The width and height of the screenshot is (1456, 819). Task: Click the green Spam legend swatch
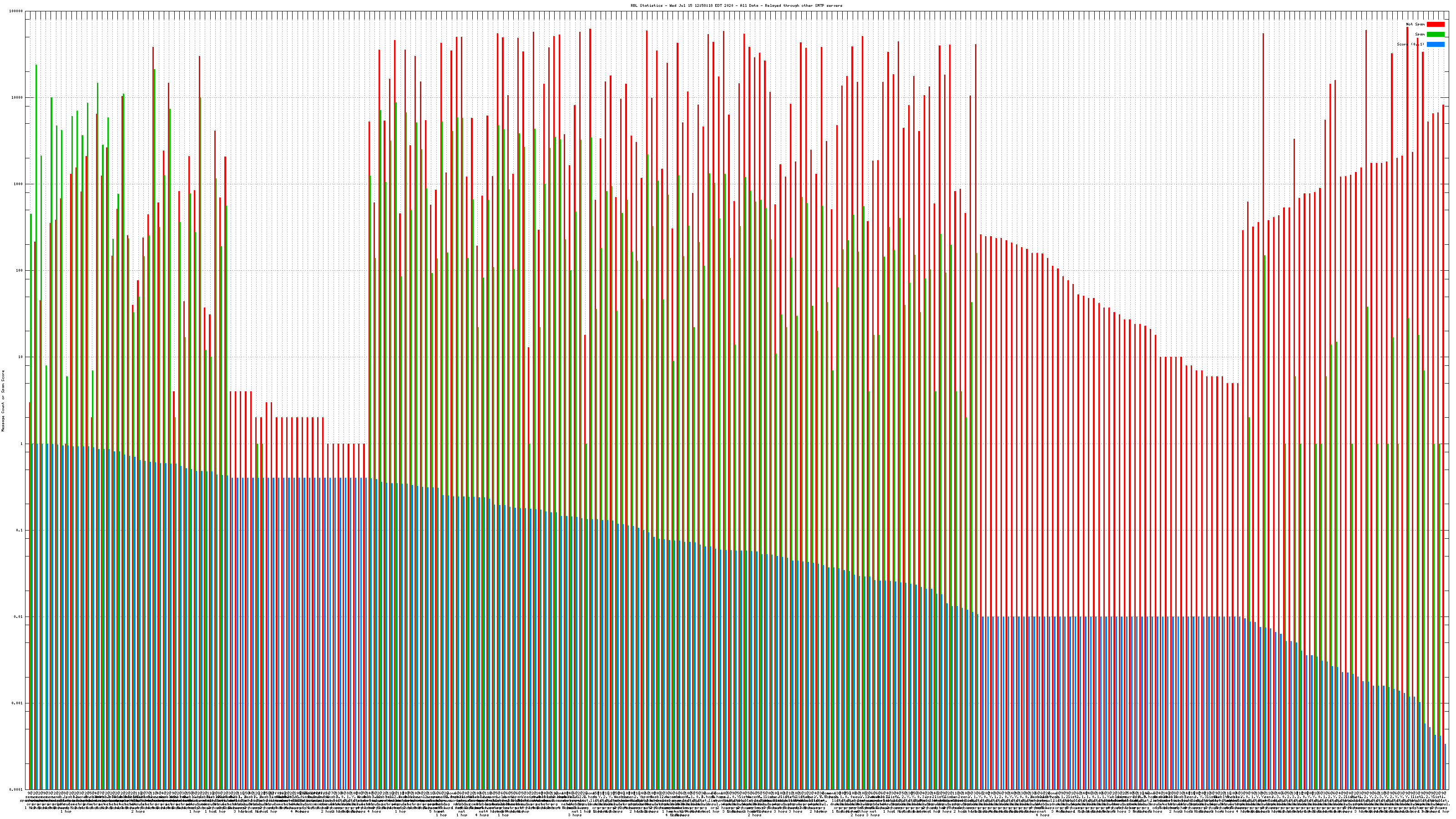click(1435, 35)
